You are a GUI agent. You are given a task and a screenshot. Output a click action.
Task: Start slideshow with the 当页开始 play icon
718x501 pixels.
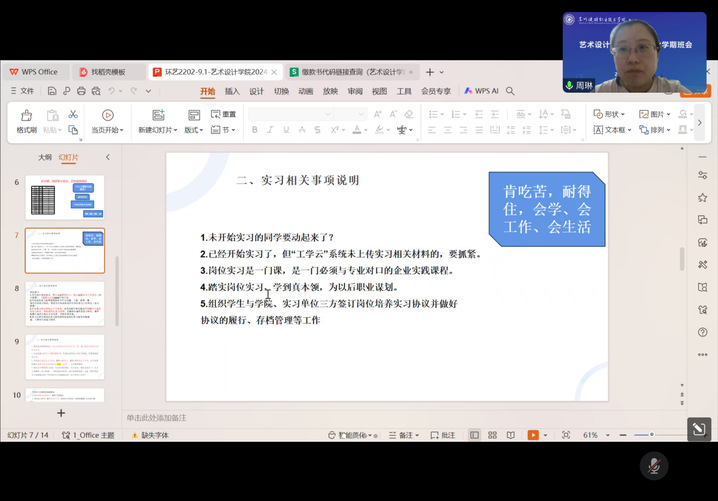107,116
